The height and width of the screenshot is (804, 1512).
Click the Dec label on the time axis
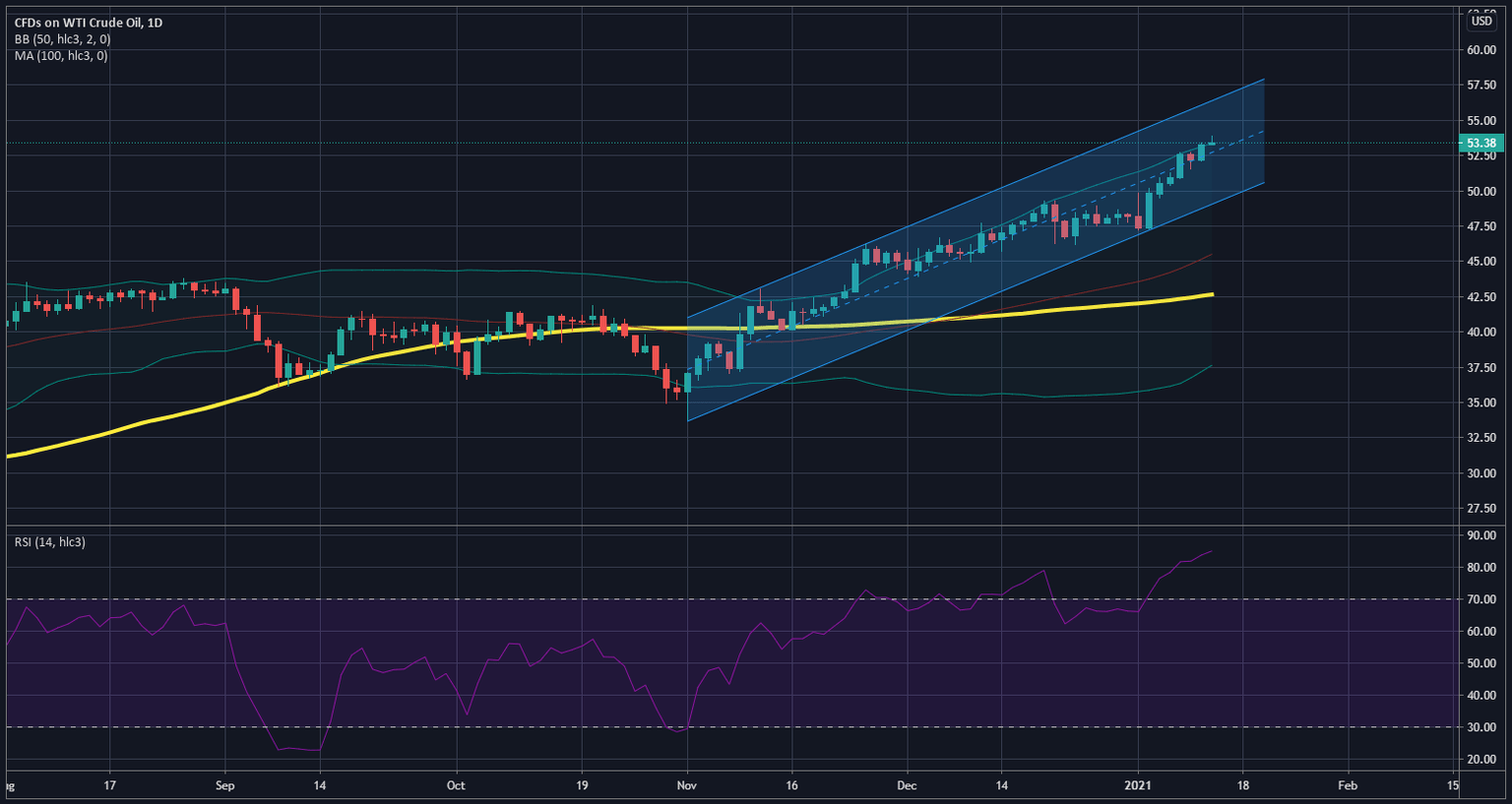click(907, 785)
